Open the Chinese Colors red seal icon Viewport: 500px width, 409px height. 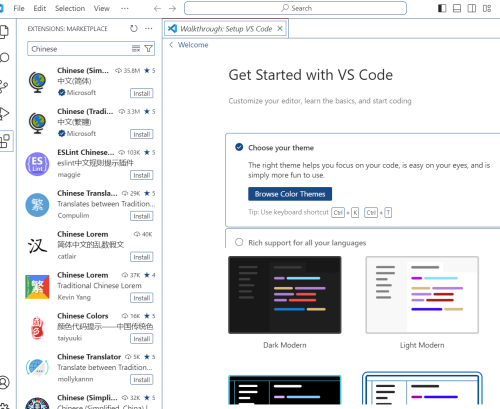point(37,328)
